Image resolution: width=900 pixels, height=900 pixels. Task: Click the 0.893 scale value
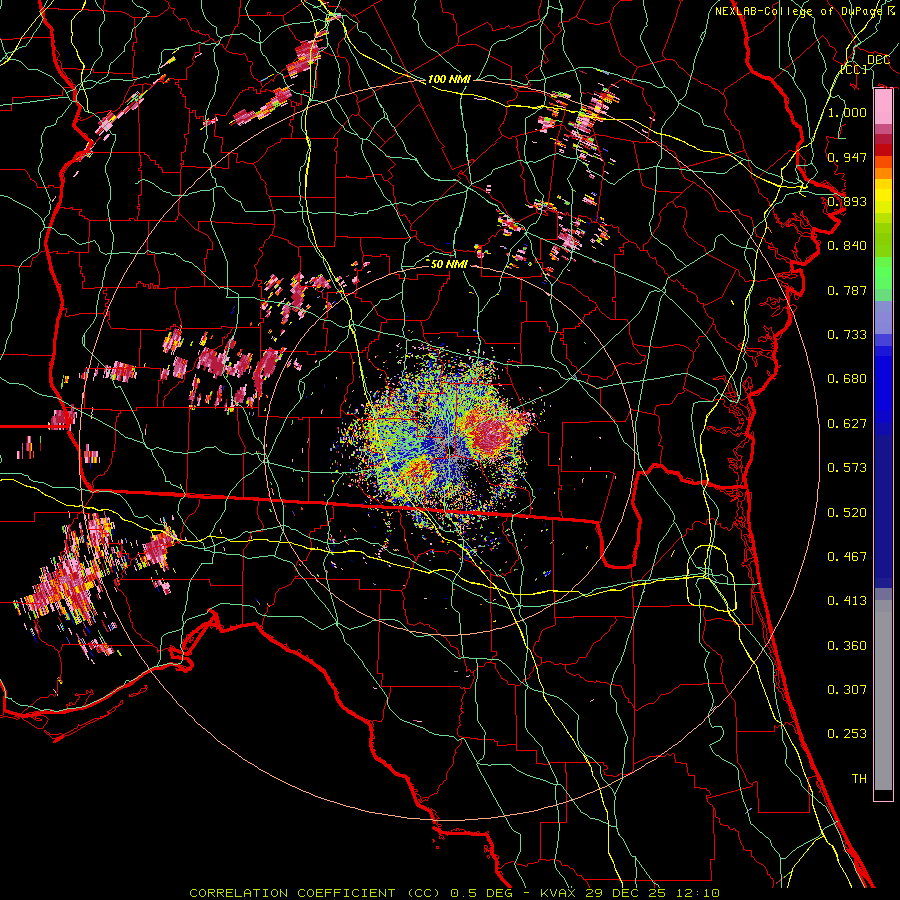point(847,201)
